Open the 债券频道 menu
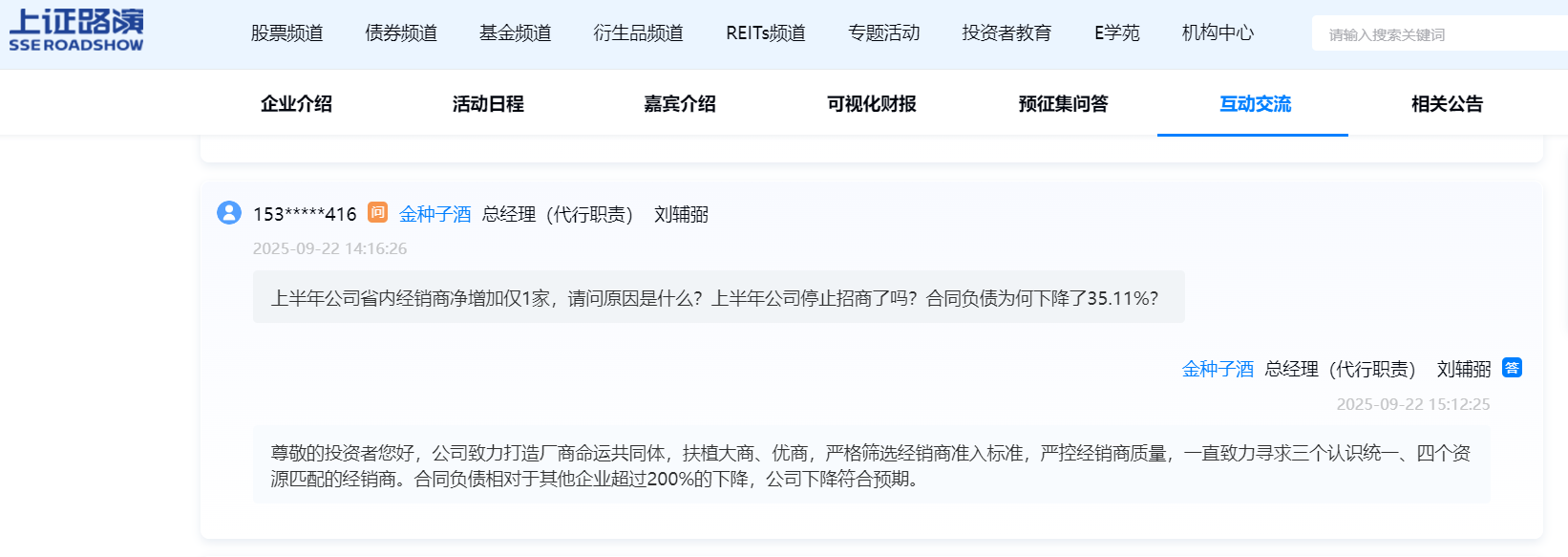The height and width of the screenshot is (557, 1568). pyautogui.click(x=401, y=33)
